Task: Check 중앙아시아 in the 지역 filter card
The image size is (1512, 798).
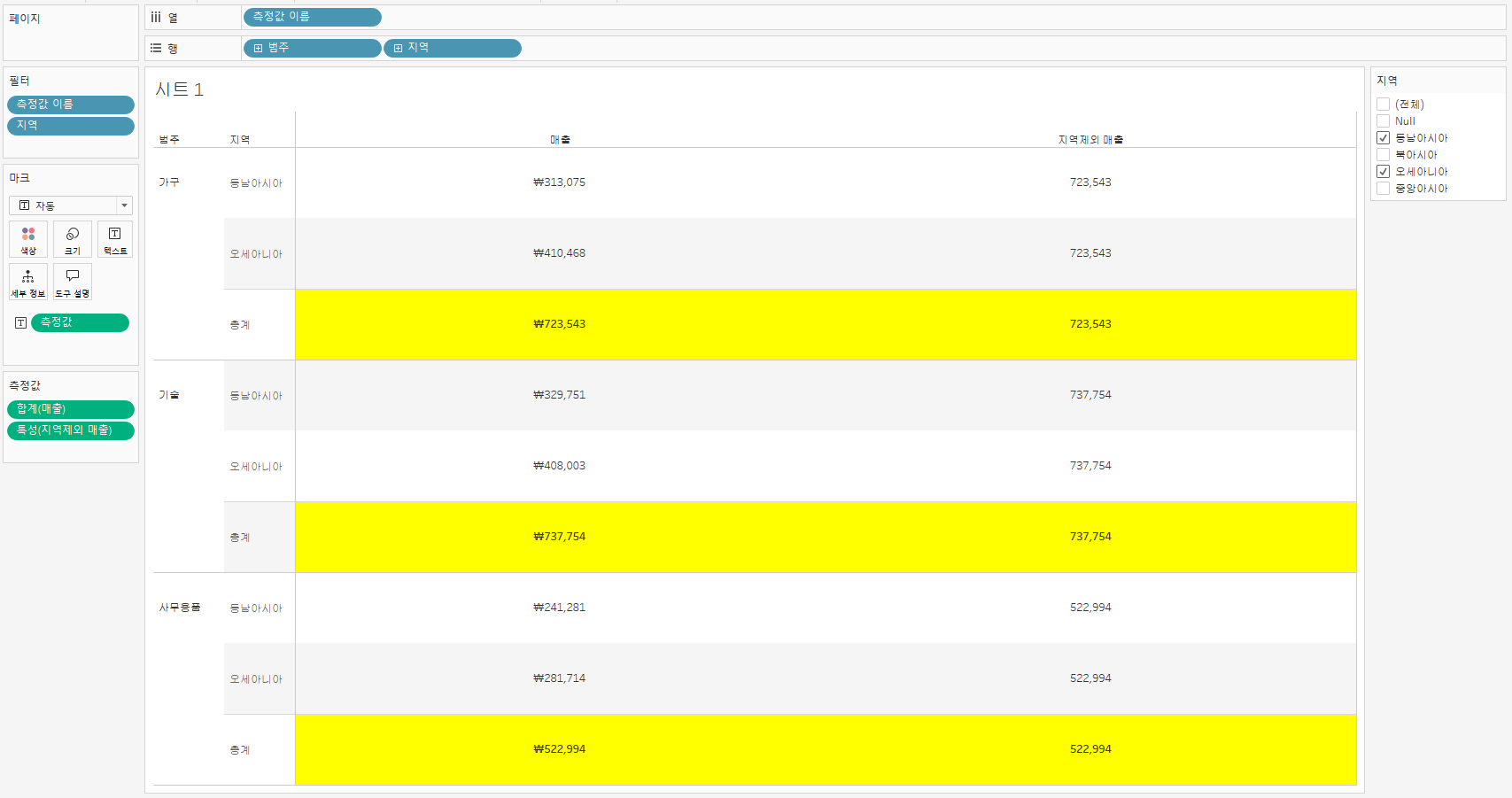Action: pos(1383,189)
